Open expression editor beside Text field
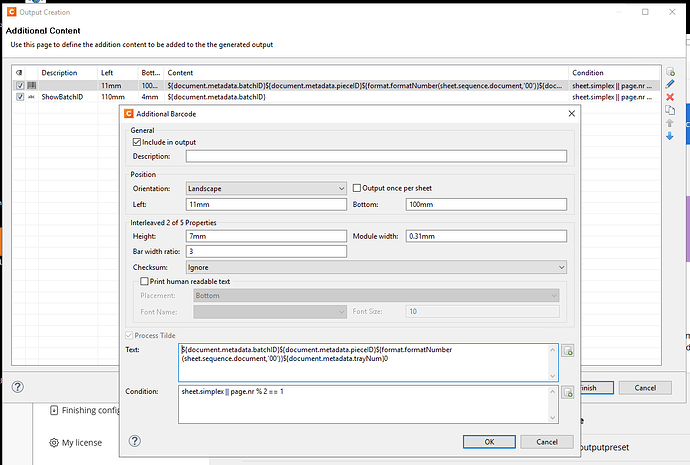 (x=568, y=351)
